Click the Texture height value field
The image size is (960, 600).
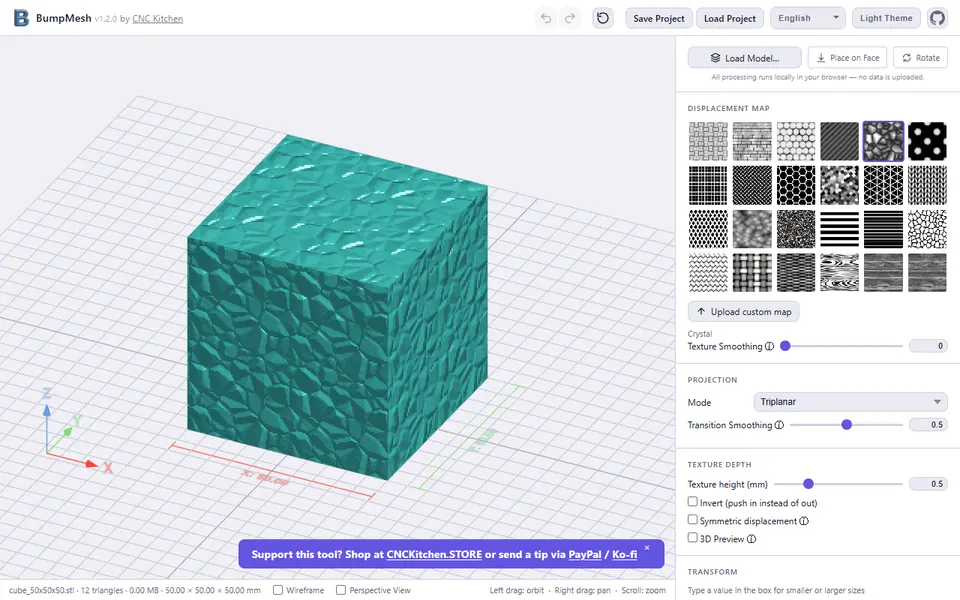click(x=928, y=484)
